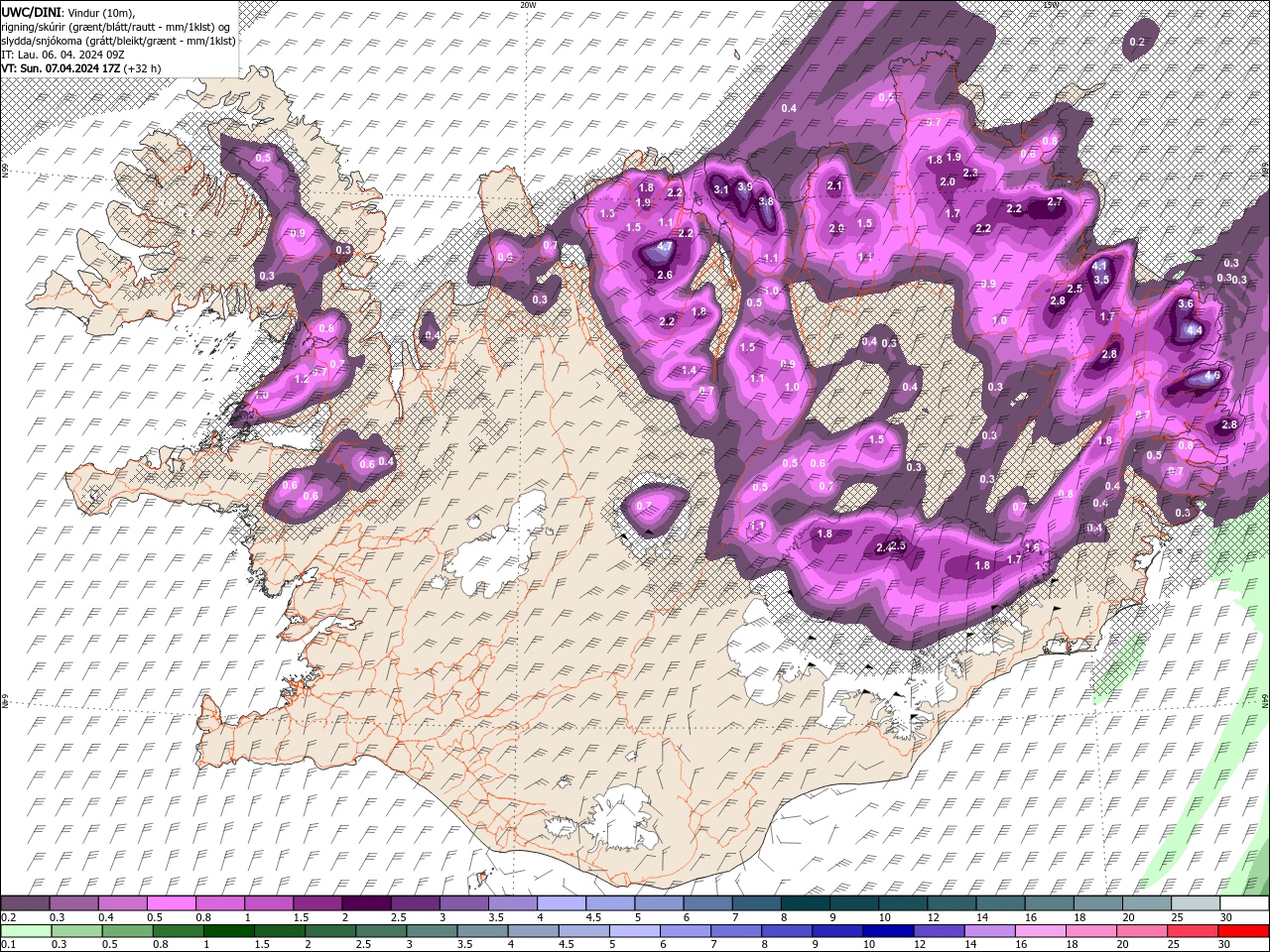Select the 4.1 precipitation value on the map
The height and width of the screenshot is (952, 1270).
(x=1099, y=267)
